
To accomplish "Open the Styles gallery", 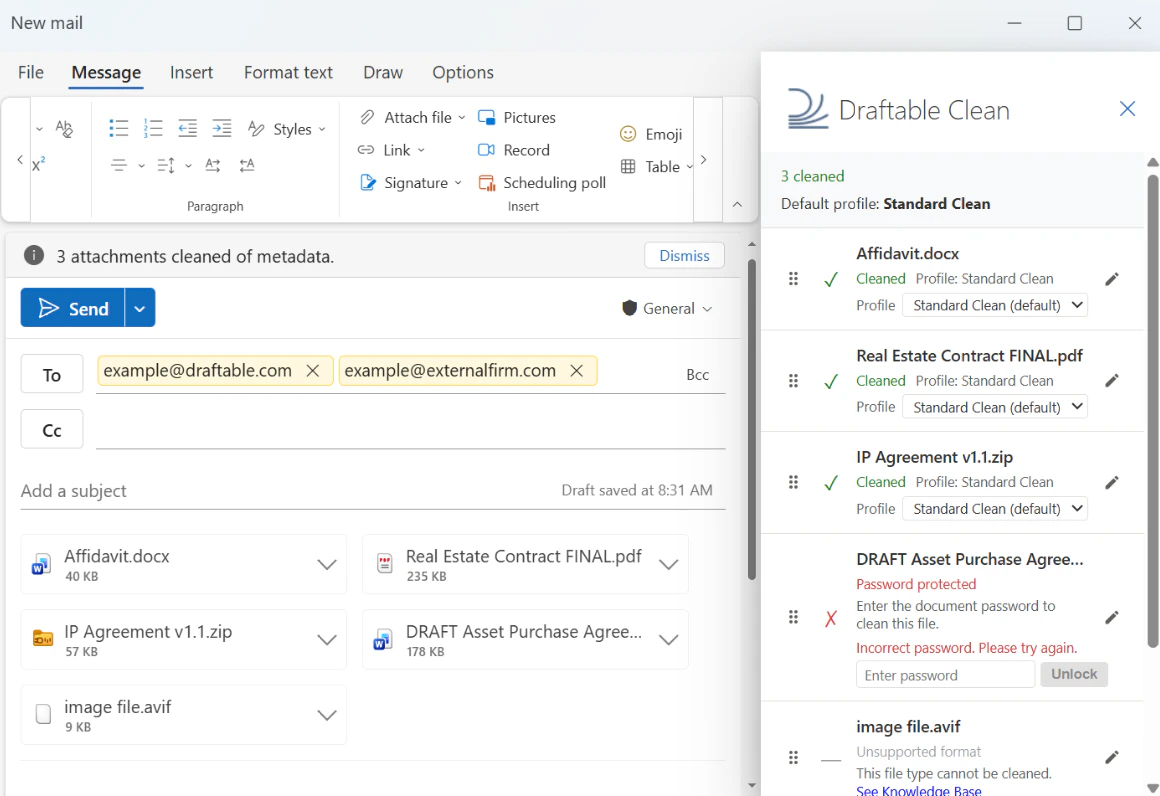I will coord(286,129).
